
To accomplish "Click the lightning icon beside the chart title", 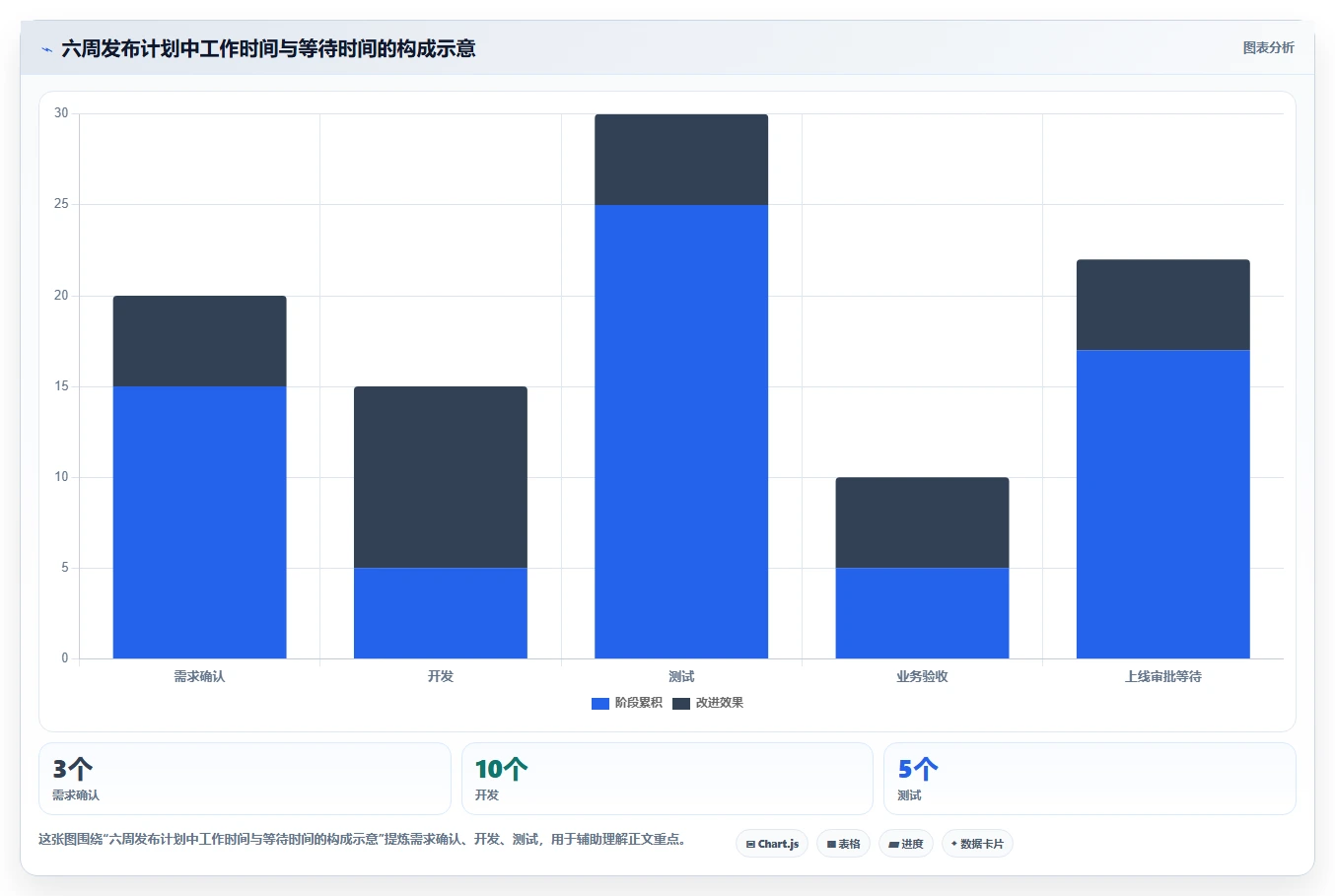I will [x=46, y=49].
